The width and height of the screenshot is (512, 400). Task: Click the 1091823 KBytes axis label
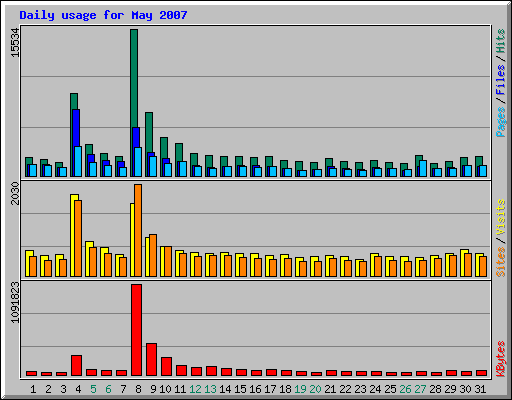[x=15, y=303]
